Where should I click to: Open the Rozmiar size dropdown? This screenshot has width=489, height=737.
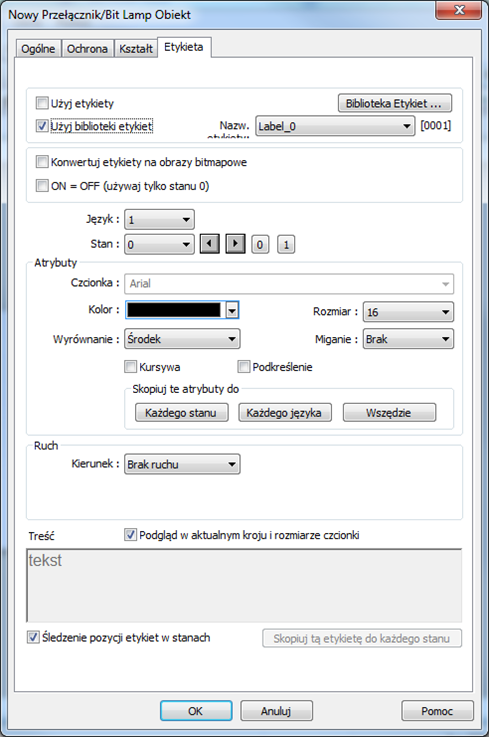point(408,312)
